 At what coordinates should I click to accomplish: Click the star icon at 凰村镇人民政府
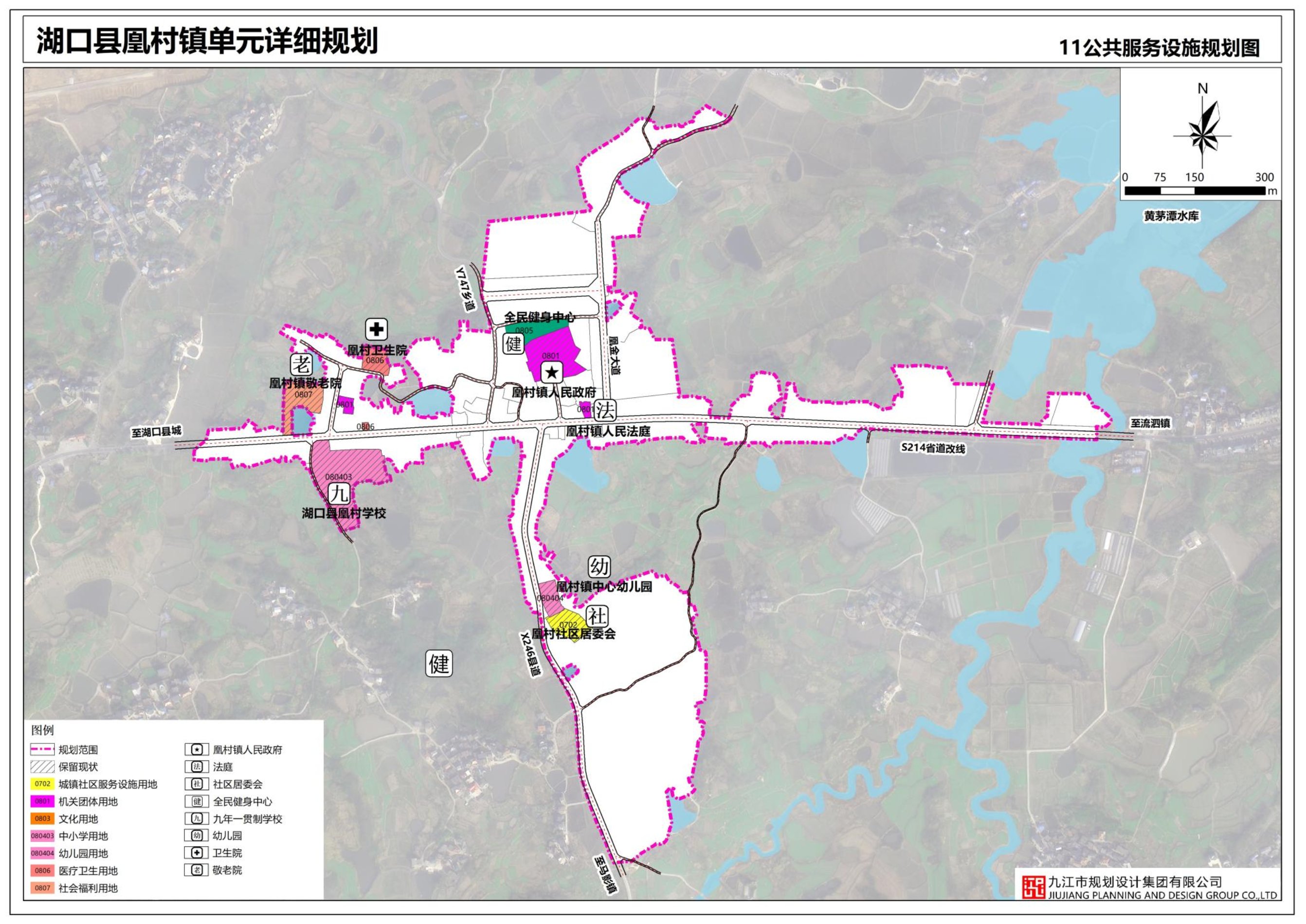pos(551,373)
